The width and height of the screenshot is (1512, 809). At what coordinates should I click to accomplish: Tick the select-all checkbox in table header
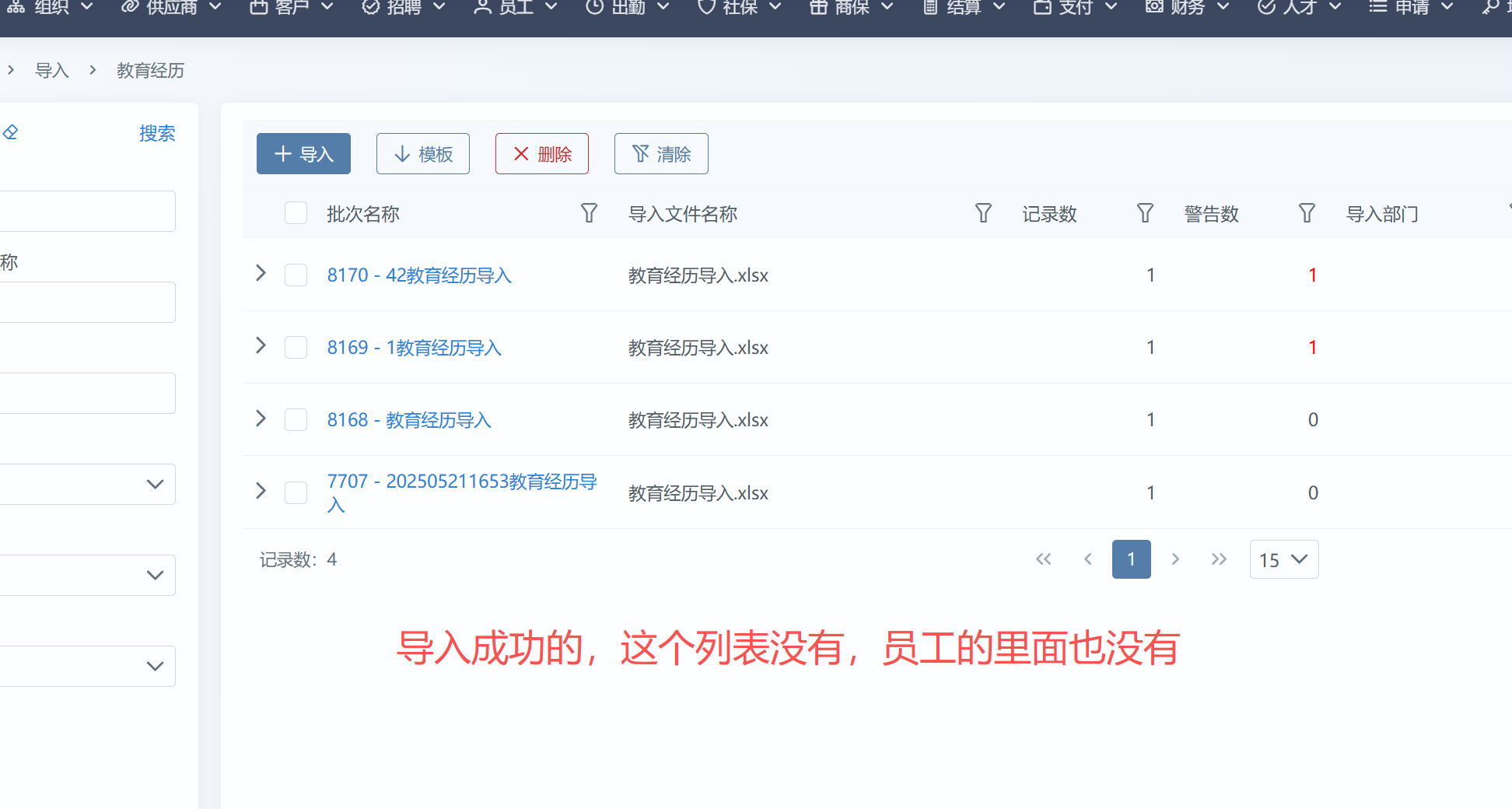(296, 213)
